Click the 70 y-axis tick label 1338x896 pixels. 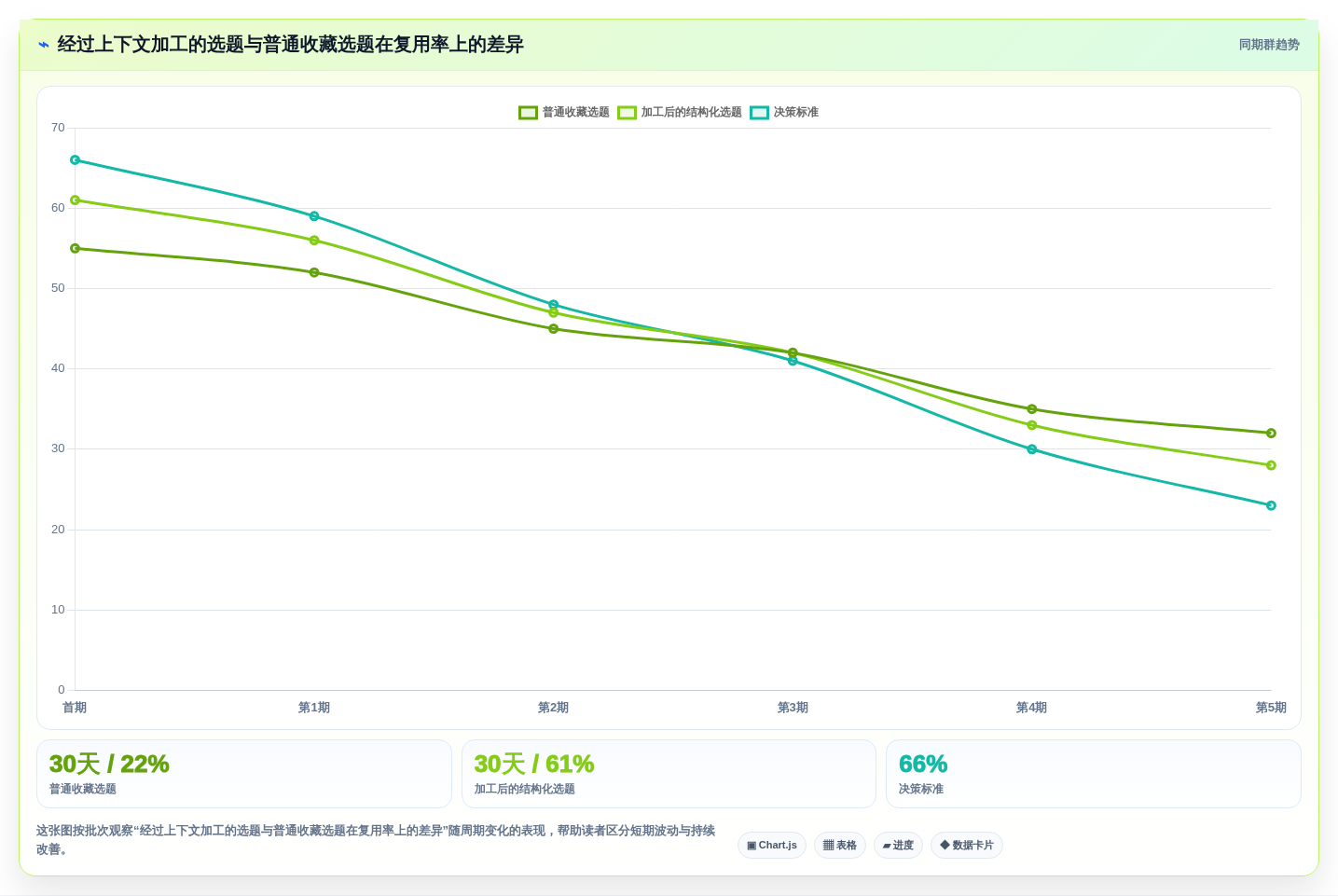click(58, 128)
